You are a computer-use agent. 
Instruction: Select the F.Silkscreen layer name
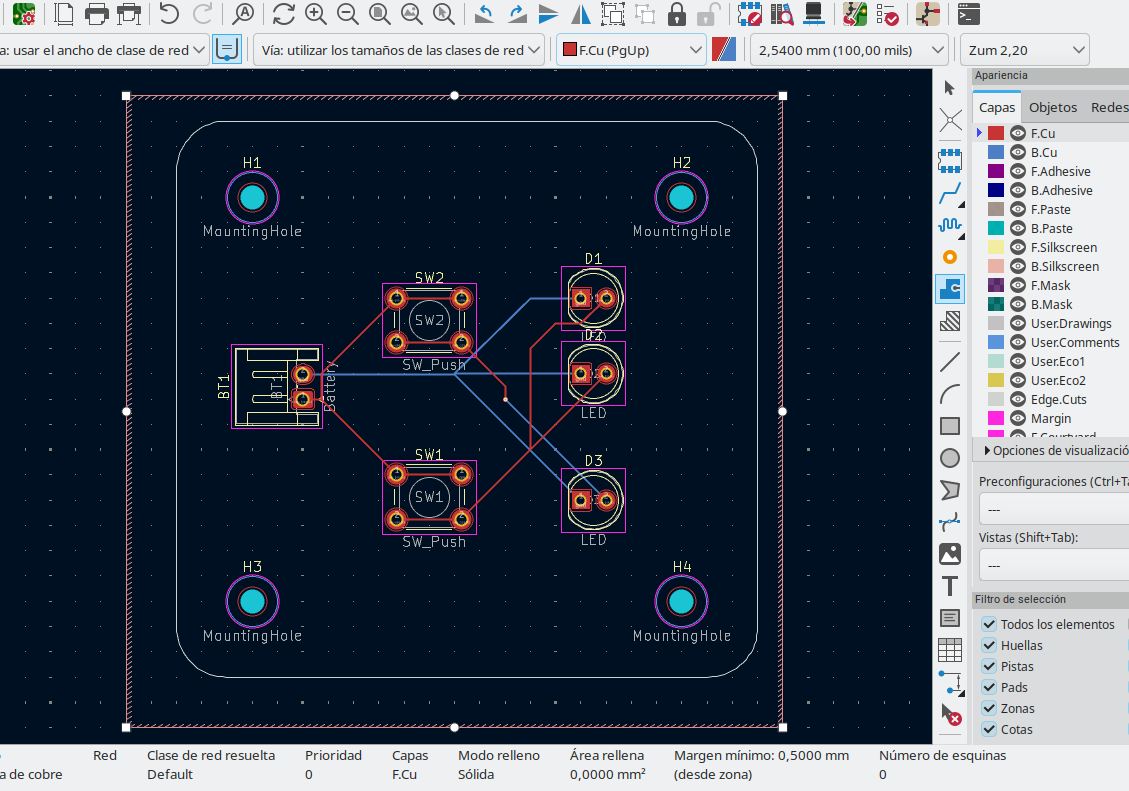pyautogui.click(x=1063, y=248)
